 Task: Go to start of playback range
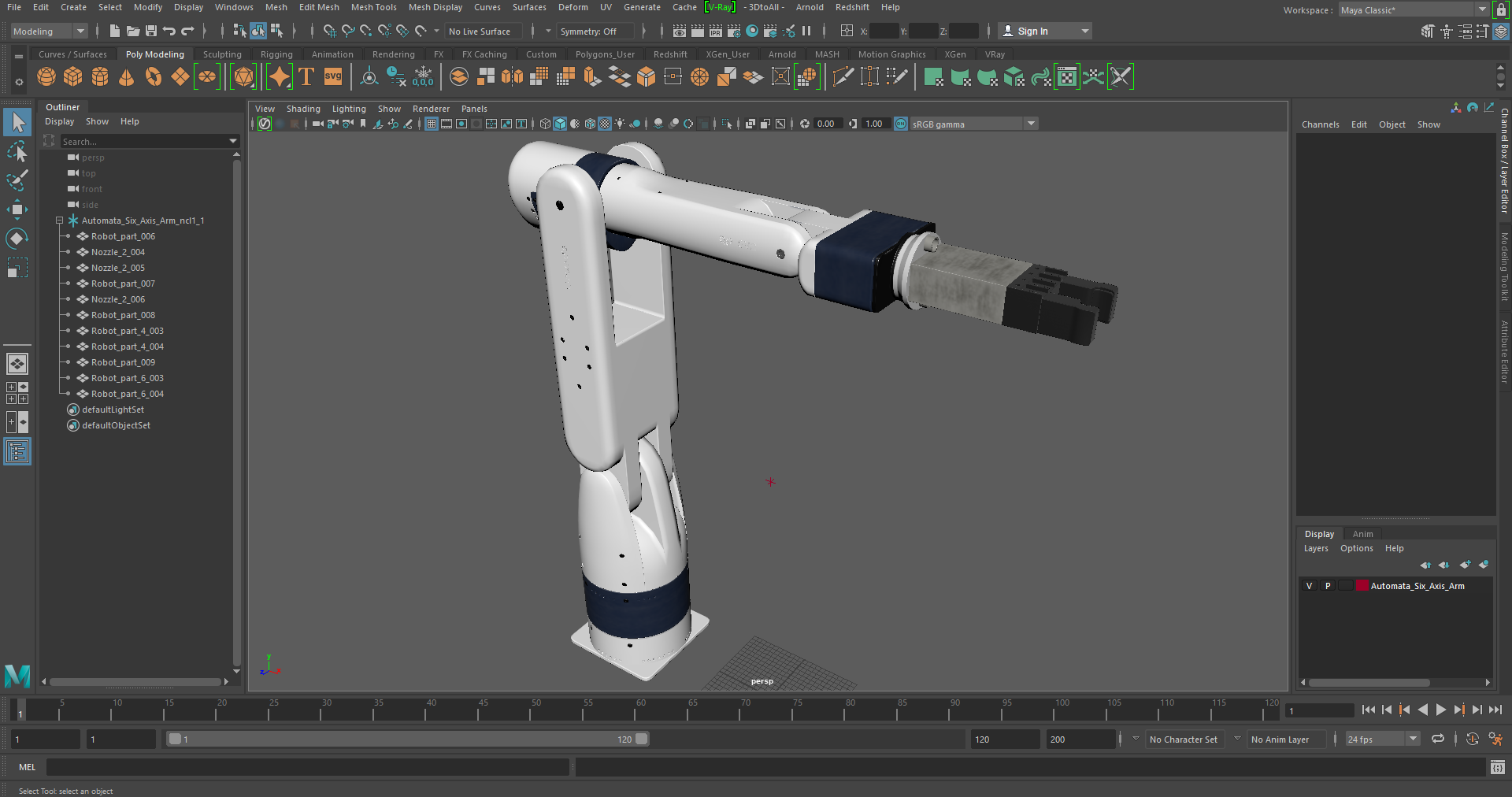click(1368, 710)
